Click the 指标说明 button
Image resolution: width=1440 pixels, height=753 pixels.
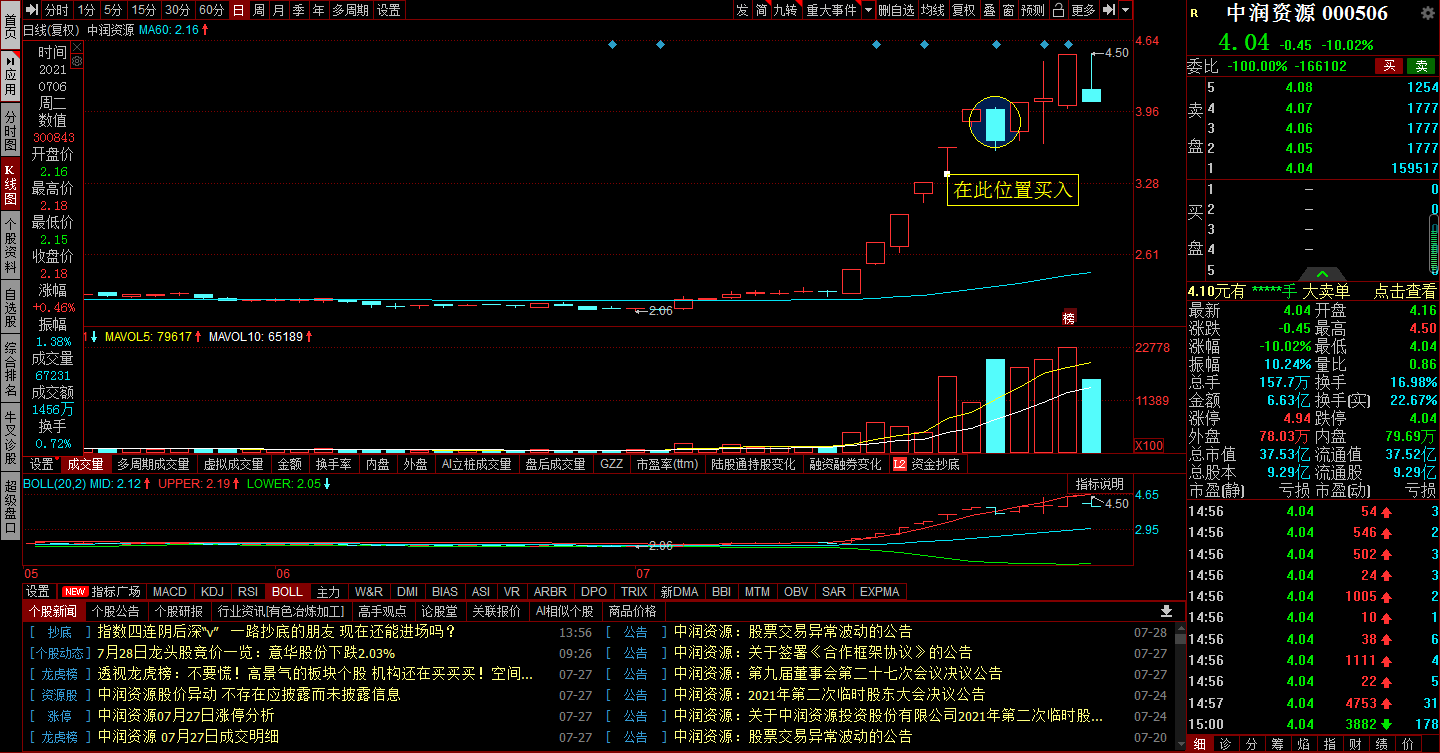[1100, 484]
